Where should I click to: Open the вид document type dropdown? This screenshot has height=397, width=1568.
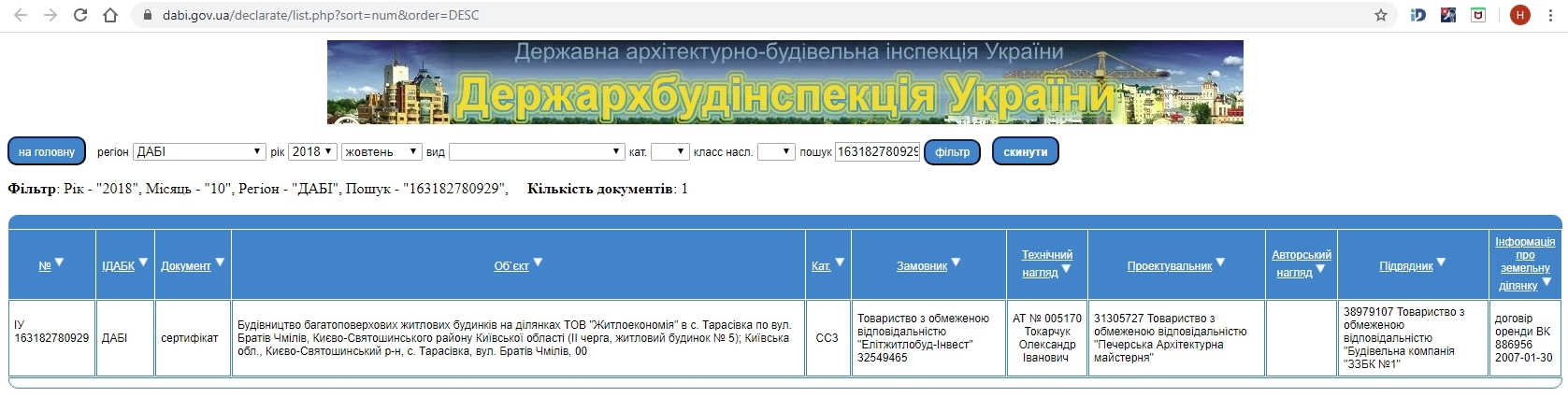point(537,151)
